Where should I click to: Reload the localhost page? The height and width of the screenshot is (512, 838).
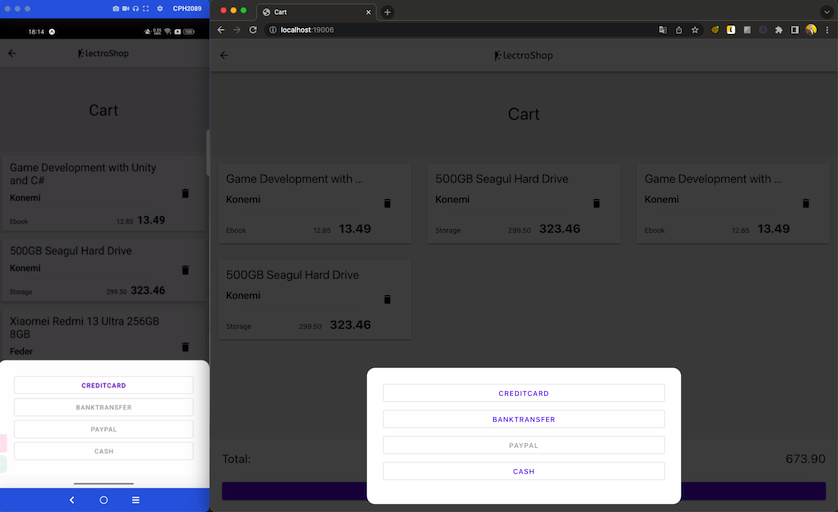pyautogui.click(x=253, y=30)
